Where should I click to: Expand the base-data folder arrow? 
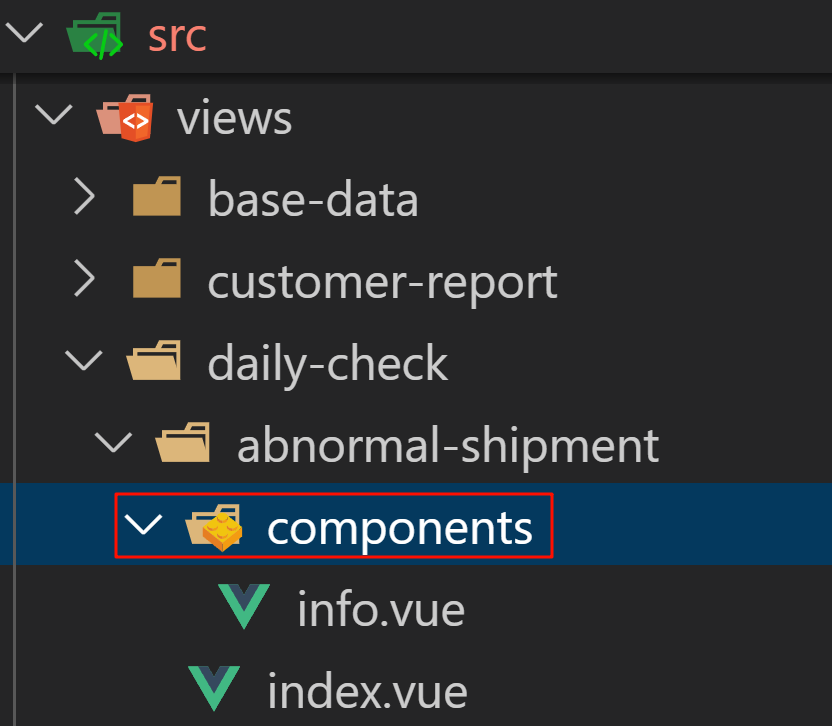(x=85, y=196)
